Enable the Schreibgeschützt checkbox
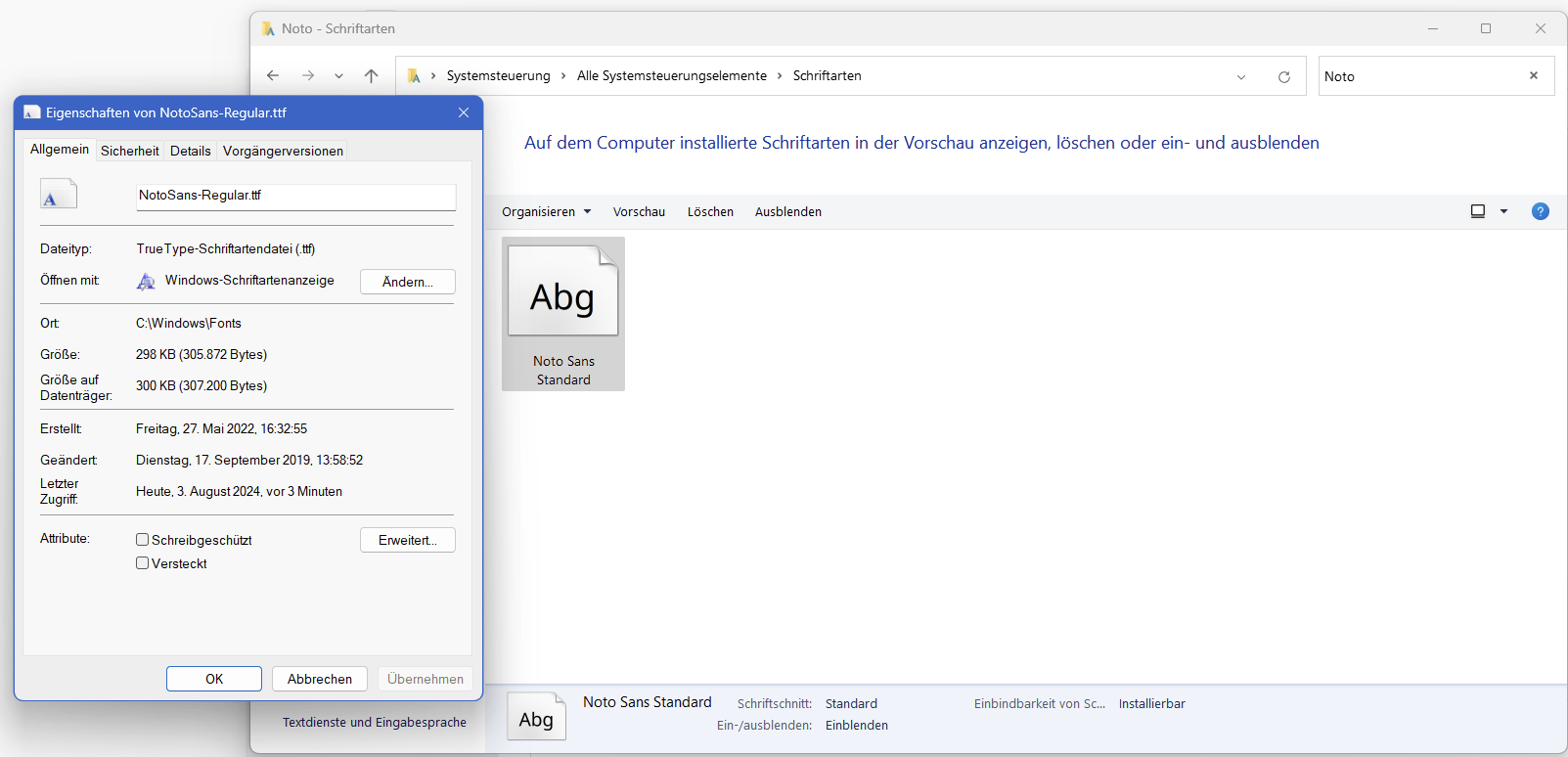The image size is (1568, 757). pyautogui.click(x=143, y=540)
